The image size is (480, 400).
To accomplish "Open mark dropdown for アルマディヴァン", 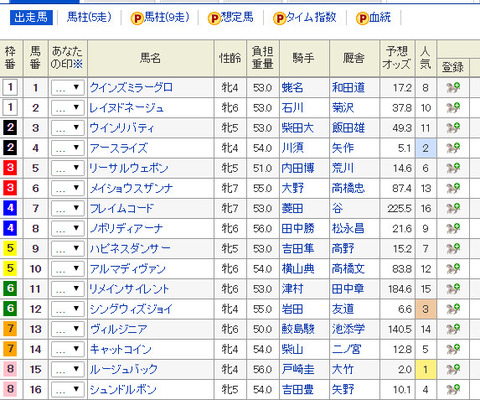I will point(68,269).
